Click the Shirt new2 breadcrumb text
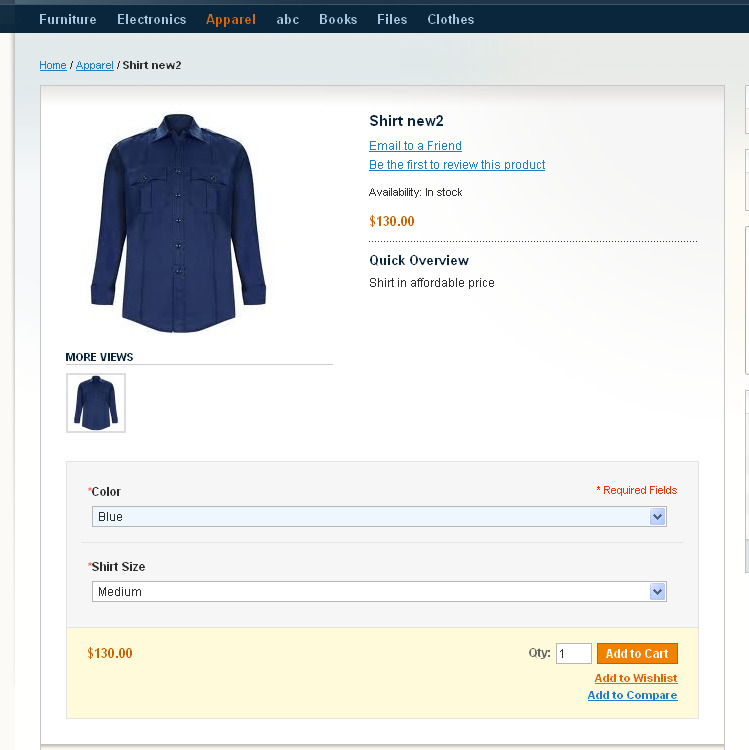This screenshot has height=750, width=749. tap(152, 65)
